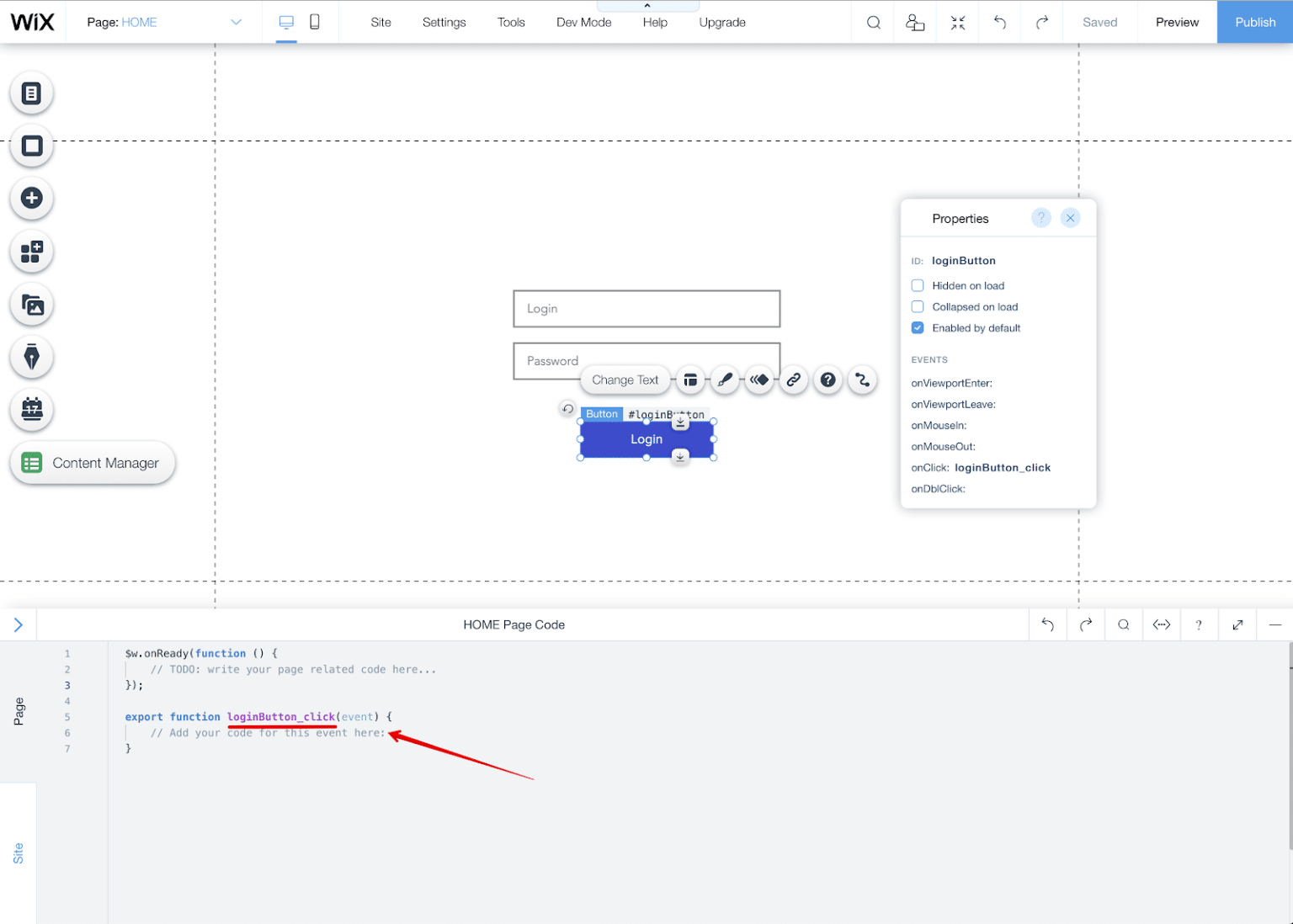
Task: Collapse the page code panel with the arrow
Action: (x=19, y=624)
